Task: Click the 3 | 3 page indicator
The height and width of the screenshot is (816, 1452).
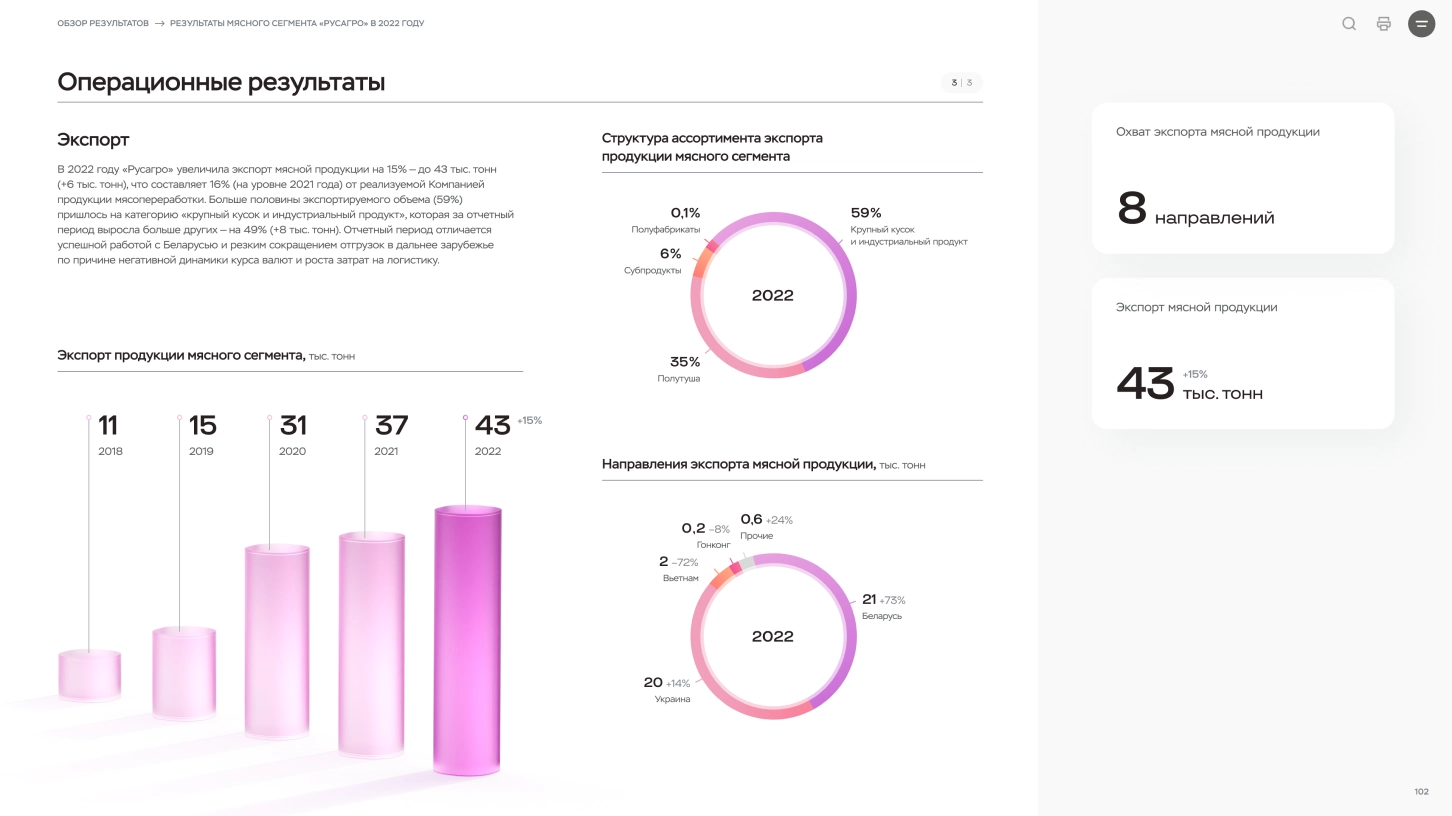Action: [961, 83]
